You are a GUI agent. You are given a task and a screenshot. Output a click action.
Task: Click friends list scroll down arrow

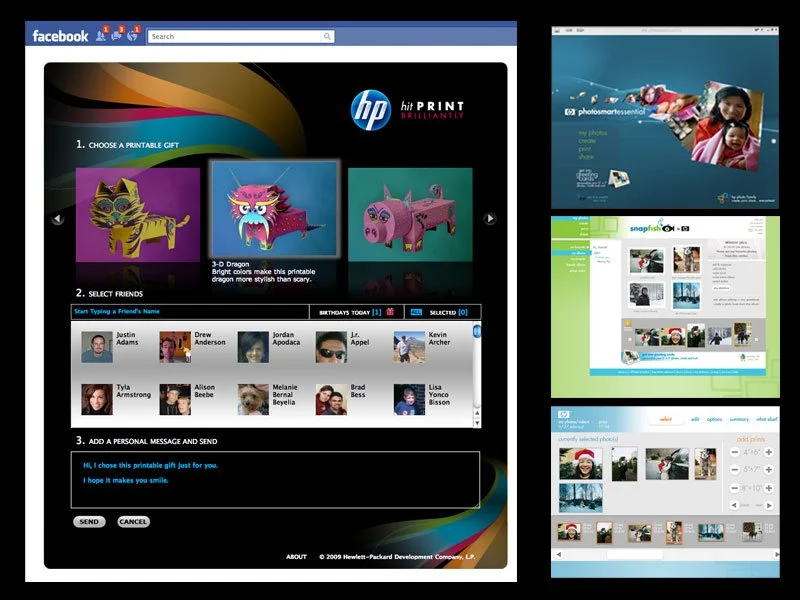pos(477,423)
